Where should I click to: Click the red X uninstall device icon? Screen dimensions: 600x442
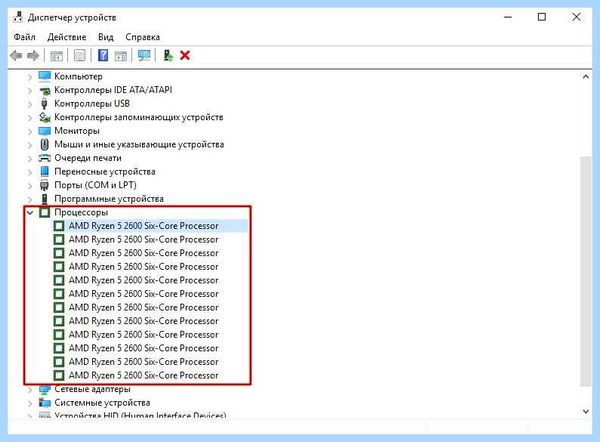click(x=185, y=56)
